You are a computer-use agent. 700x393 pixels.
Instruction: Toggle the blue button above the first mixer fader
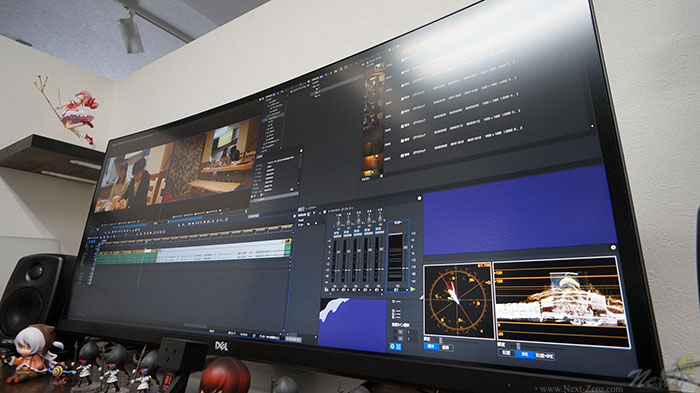click(337, 233)
